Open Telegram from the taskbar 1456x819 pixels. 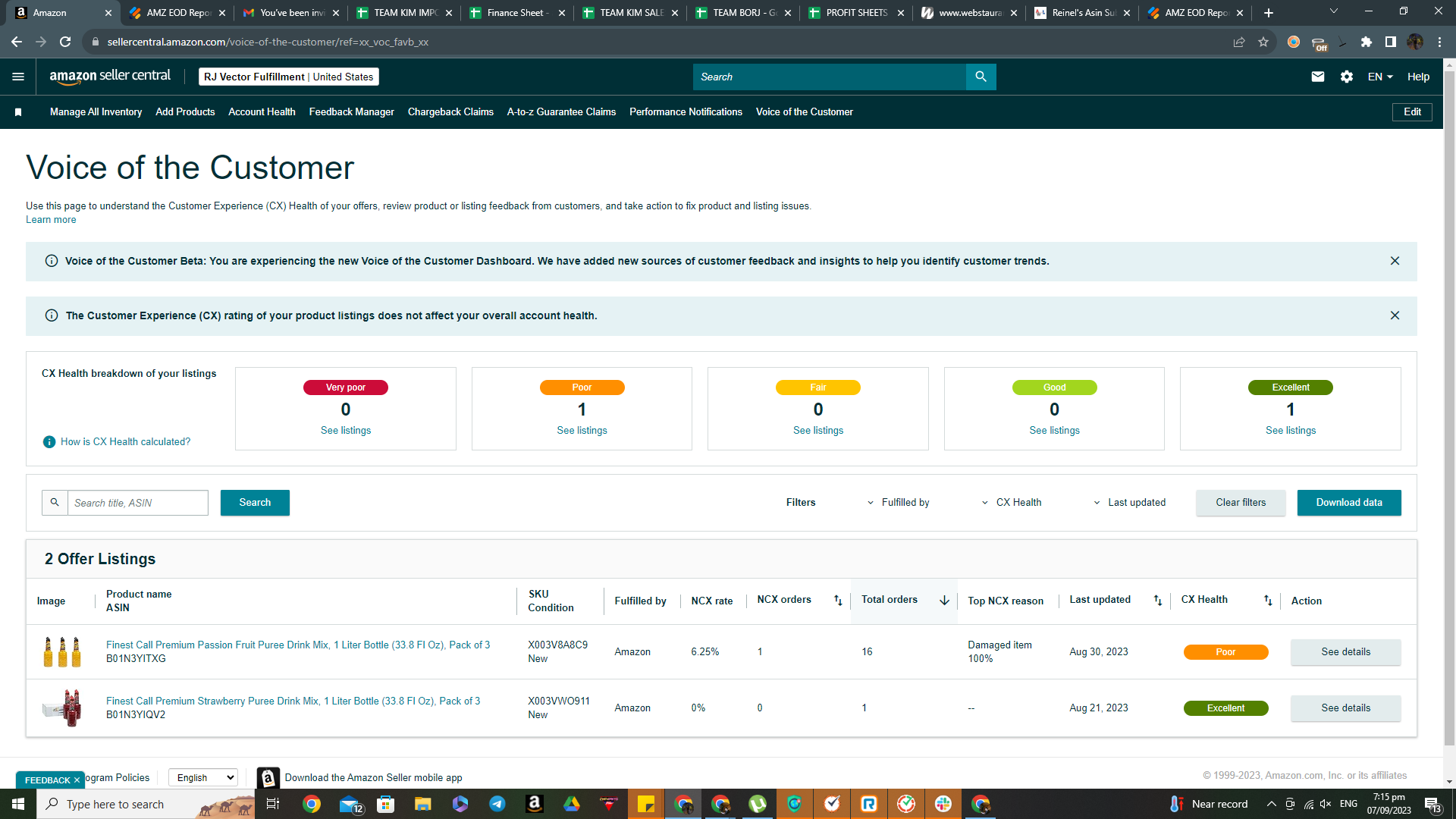tap(497, 804)
